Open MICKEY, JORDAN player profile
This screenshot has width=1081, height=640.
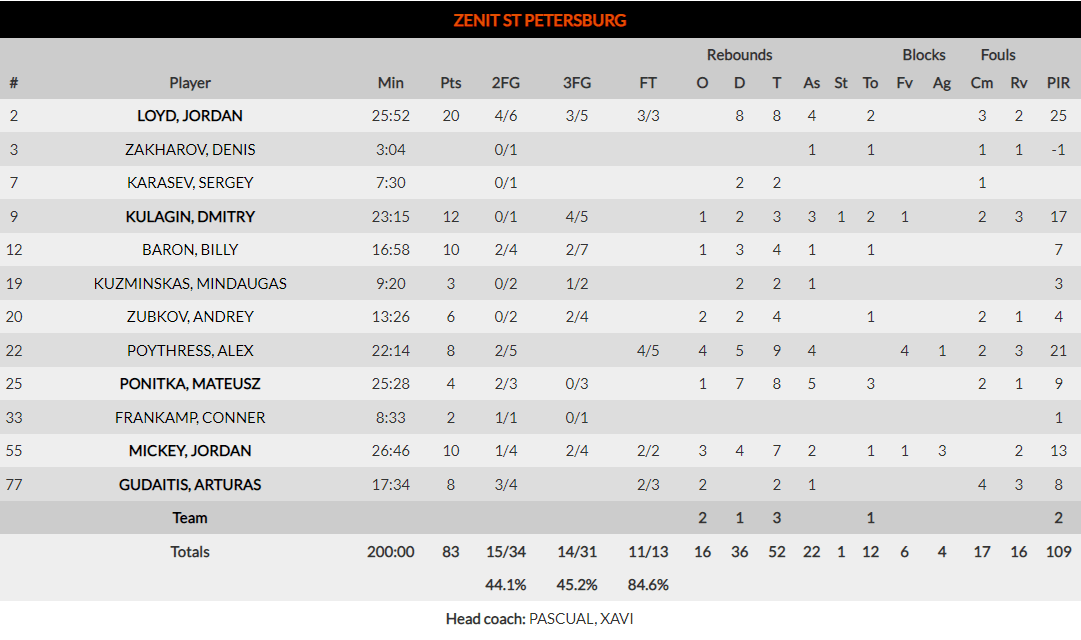pyautogui.click(x=190, y=451)
